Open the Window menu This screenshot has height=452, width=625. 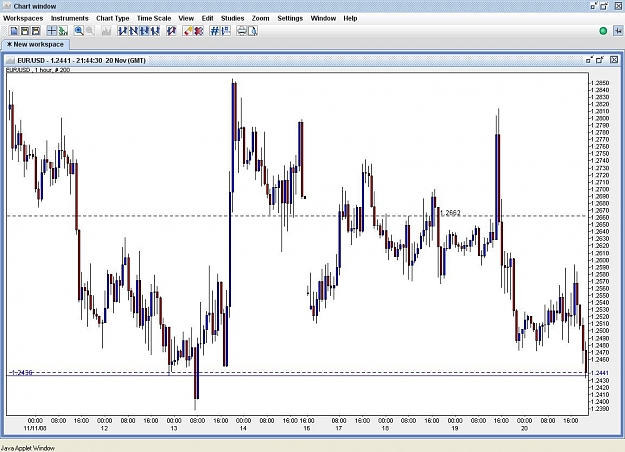click(323, 18)
